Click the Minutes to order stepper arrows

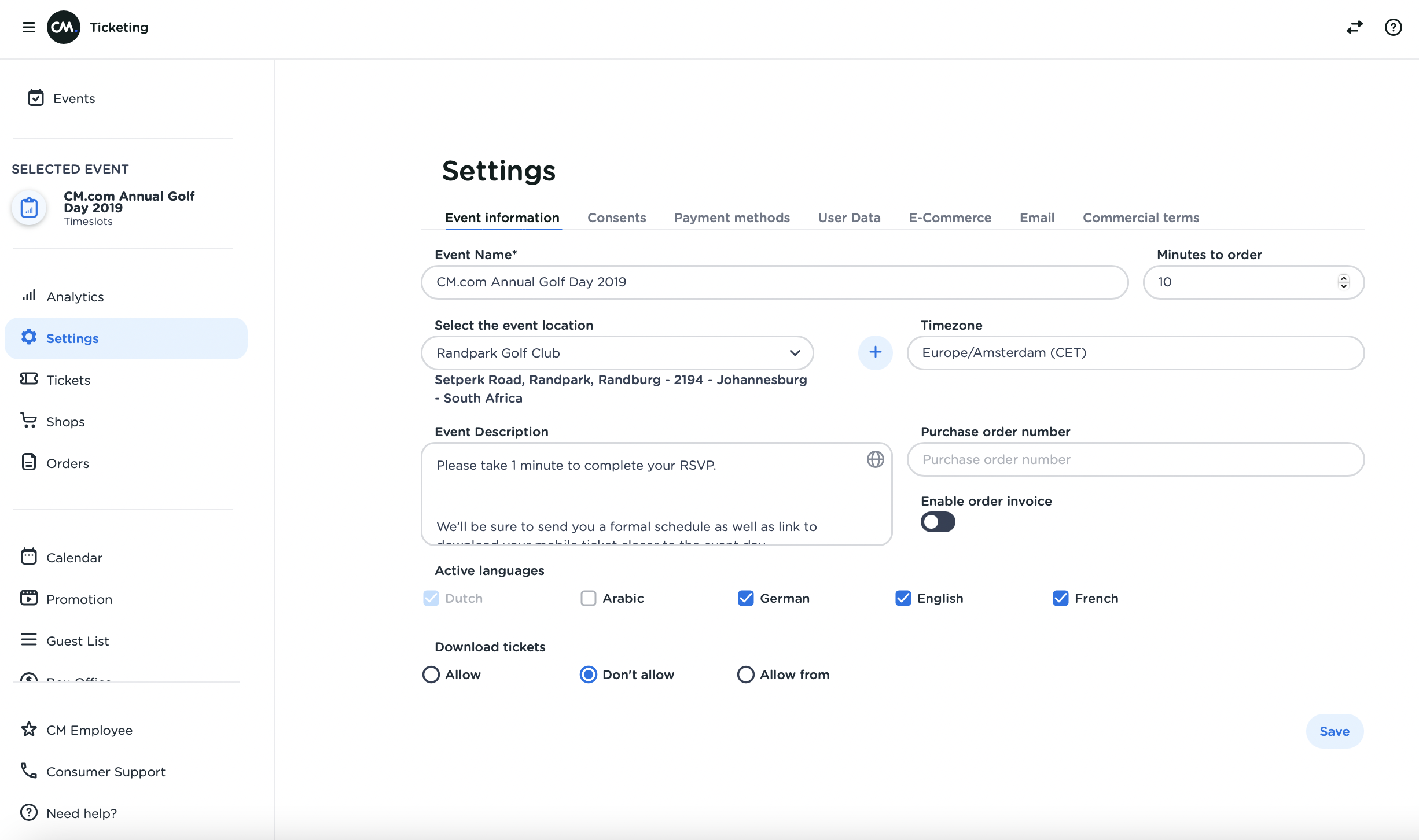[1343, 282]
